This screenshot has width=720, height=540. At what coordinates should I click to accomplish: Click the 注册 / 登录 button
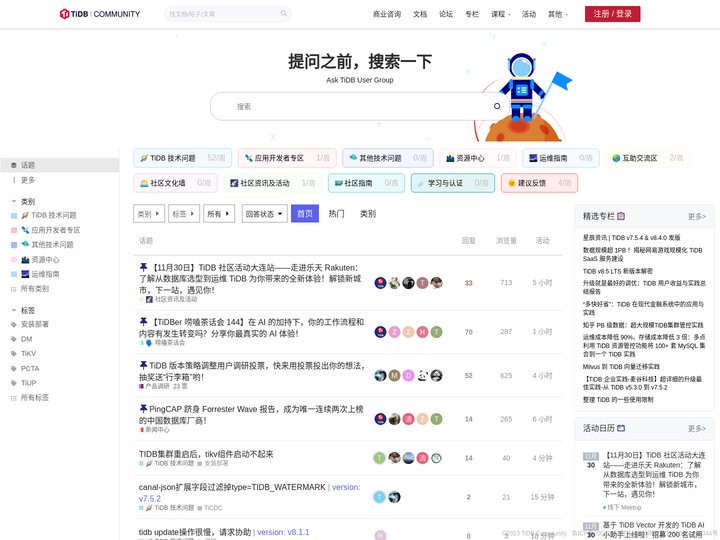612,14
